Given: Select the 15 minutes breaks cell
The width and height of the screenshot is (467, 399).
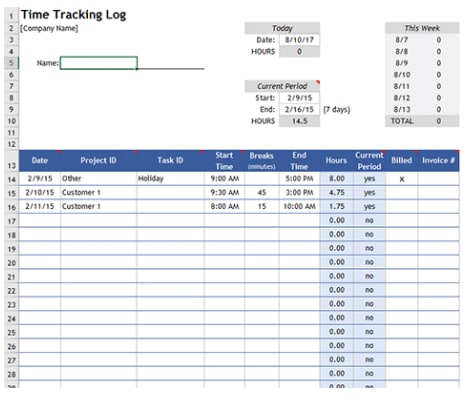Looking at the screenshot, I should point(262,207).
